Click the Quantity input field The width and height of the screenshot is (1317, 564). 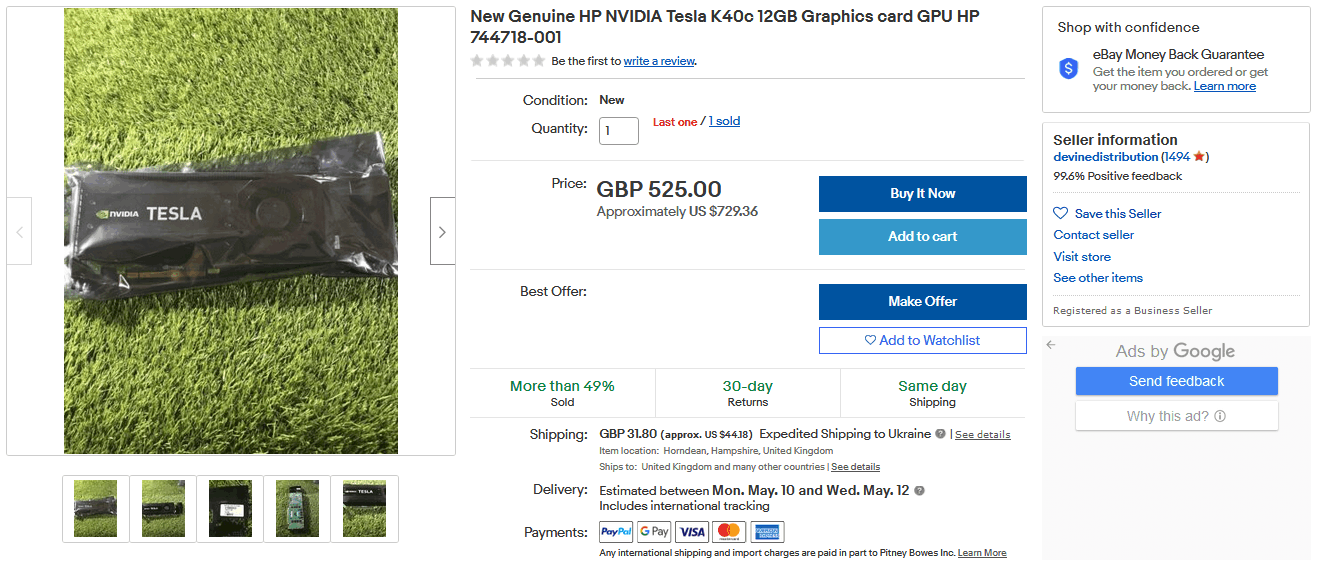click(x=618, y=131)
